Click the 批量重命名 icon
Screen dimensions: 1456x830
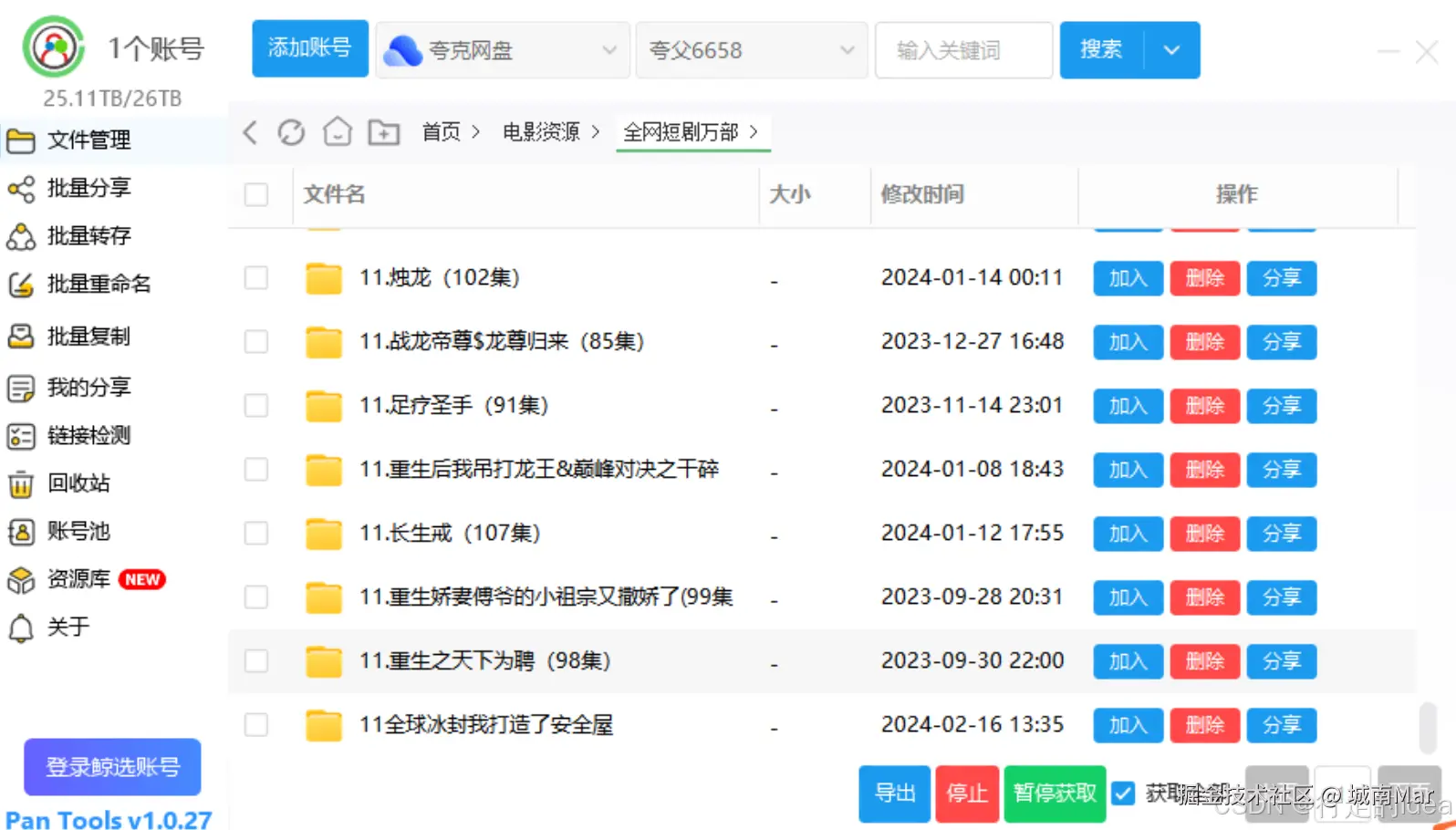(21, 285)
